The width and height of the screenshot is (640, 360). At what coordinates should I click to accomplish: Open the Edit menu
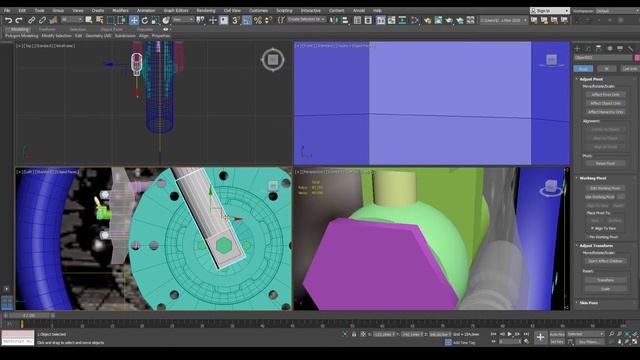[x=22, y=11]
